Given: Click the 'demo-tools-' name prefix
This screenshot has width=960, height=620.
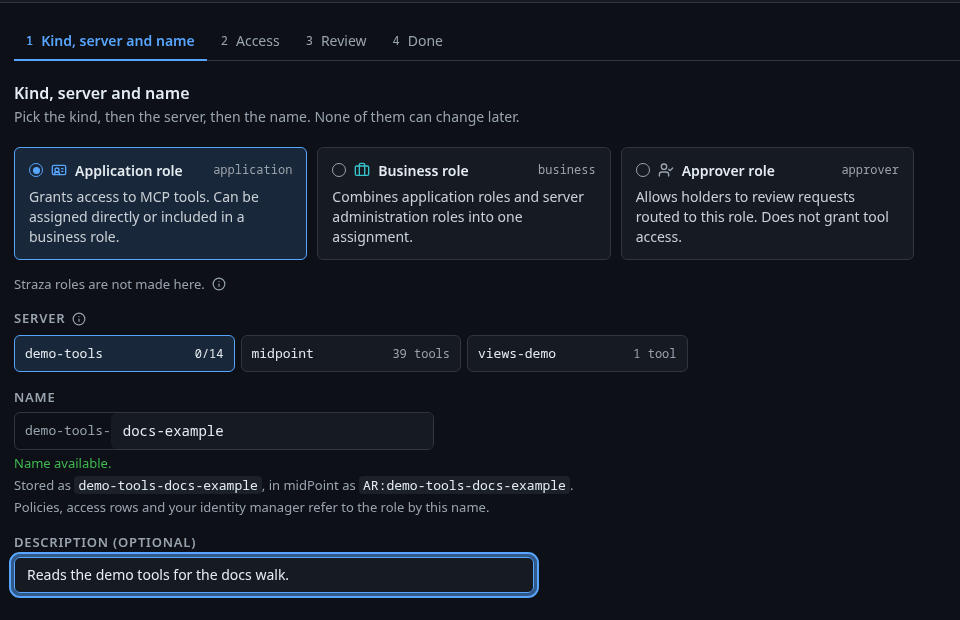Looking at the screenshot, I should coord(67,431).
